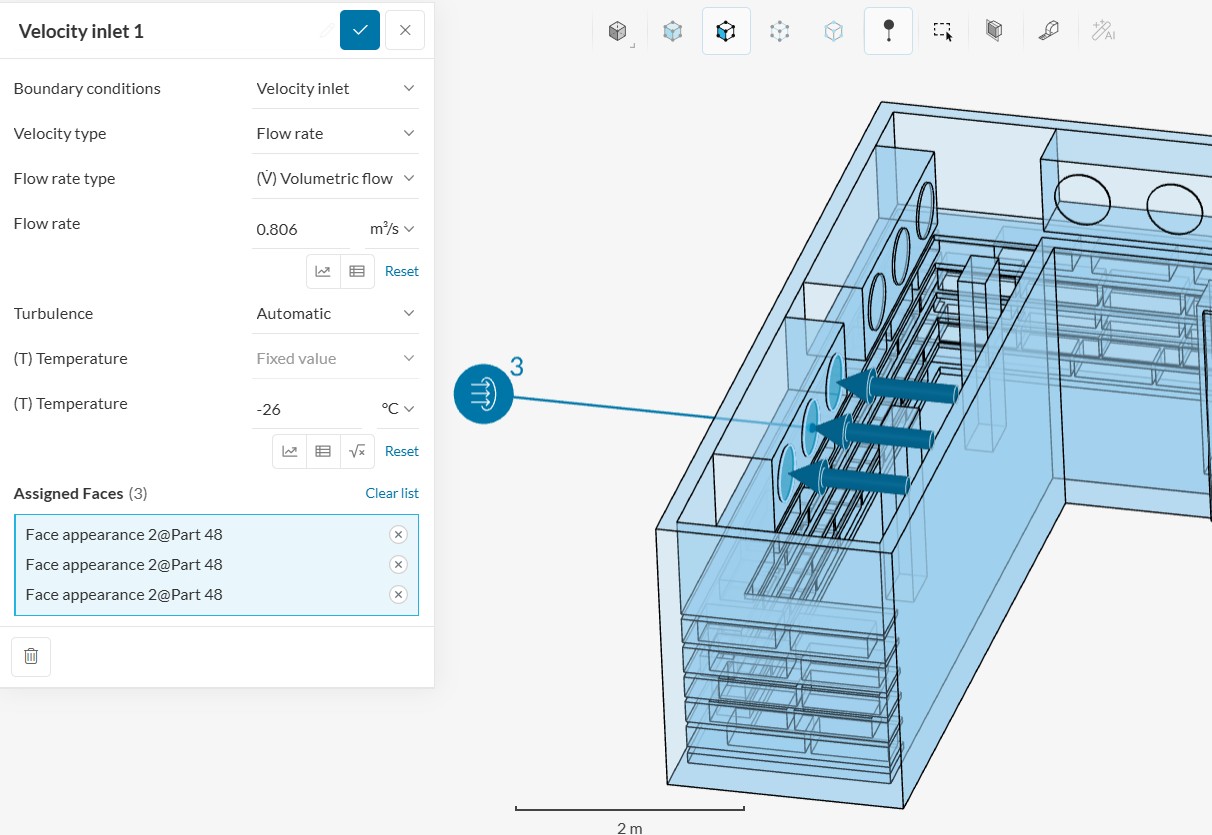The height and width of the screenshot is (835, 1212).
Task: Toggle the pin annotation display
Action: tap(888, 31)
